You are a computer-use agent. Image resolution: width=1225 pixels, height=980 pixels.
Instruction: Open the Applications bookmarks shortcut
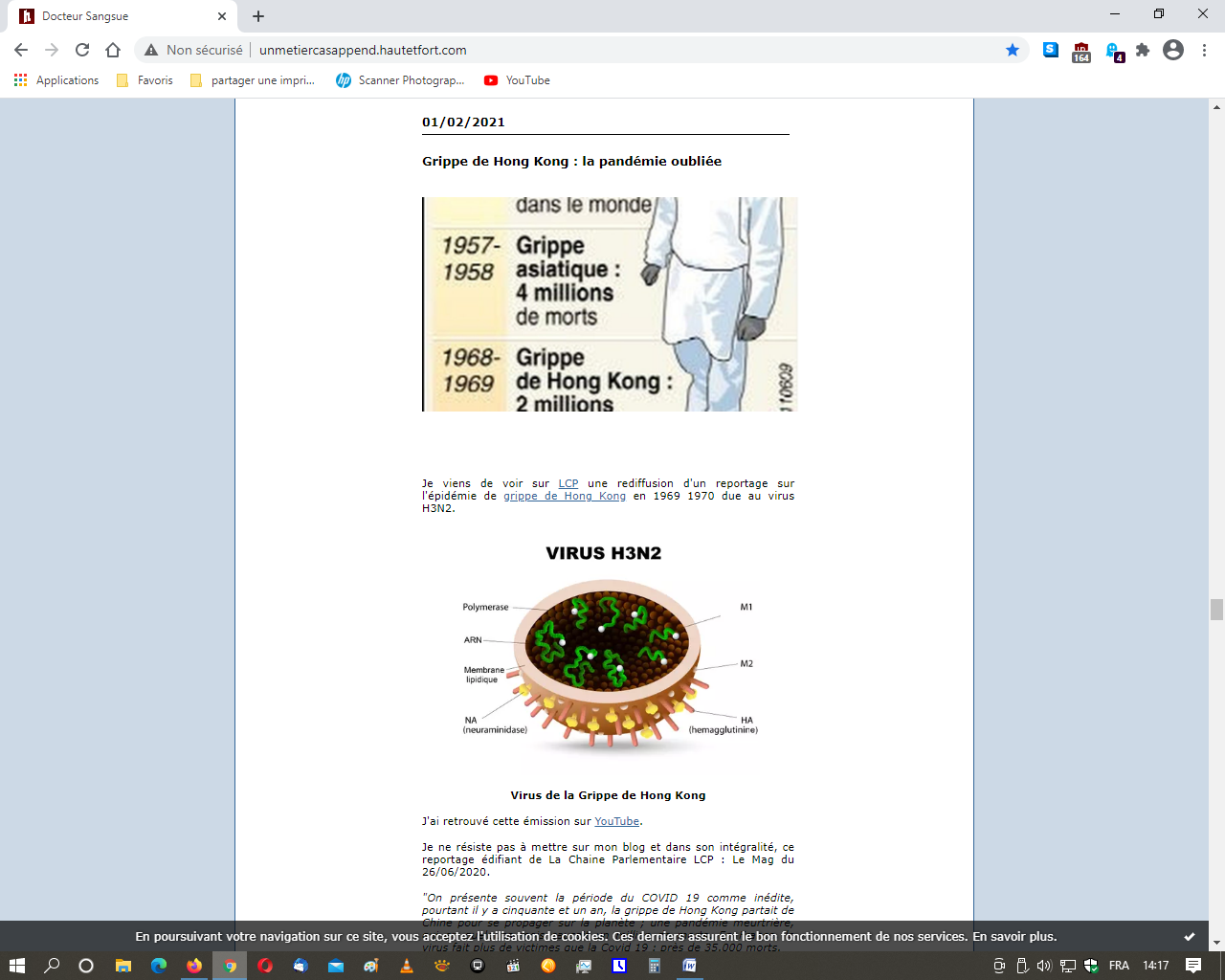coord(56,80)
